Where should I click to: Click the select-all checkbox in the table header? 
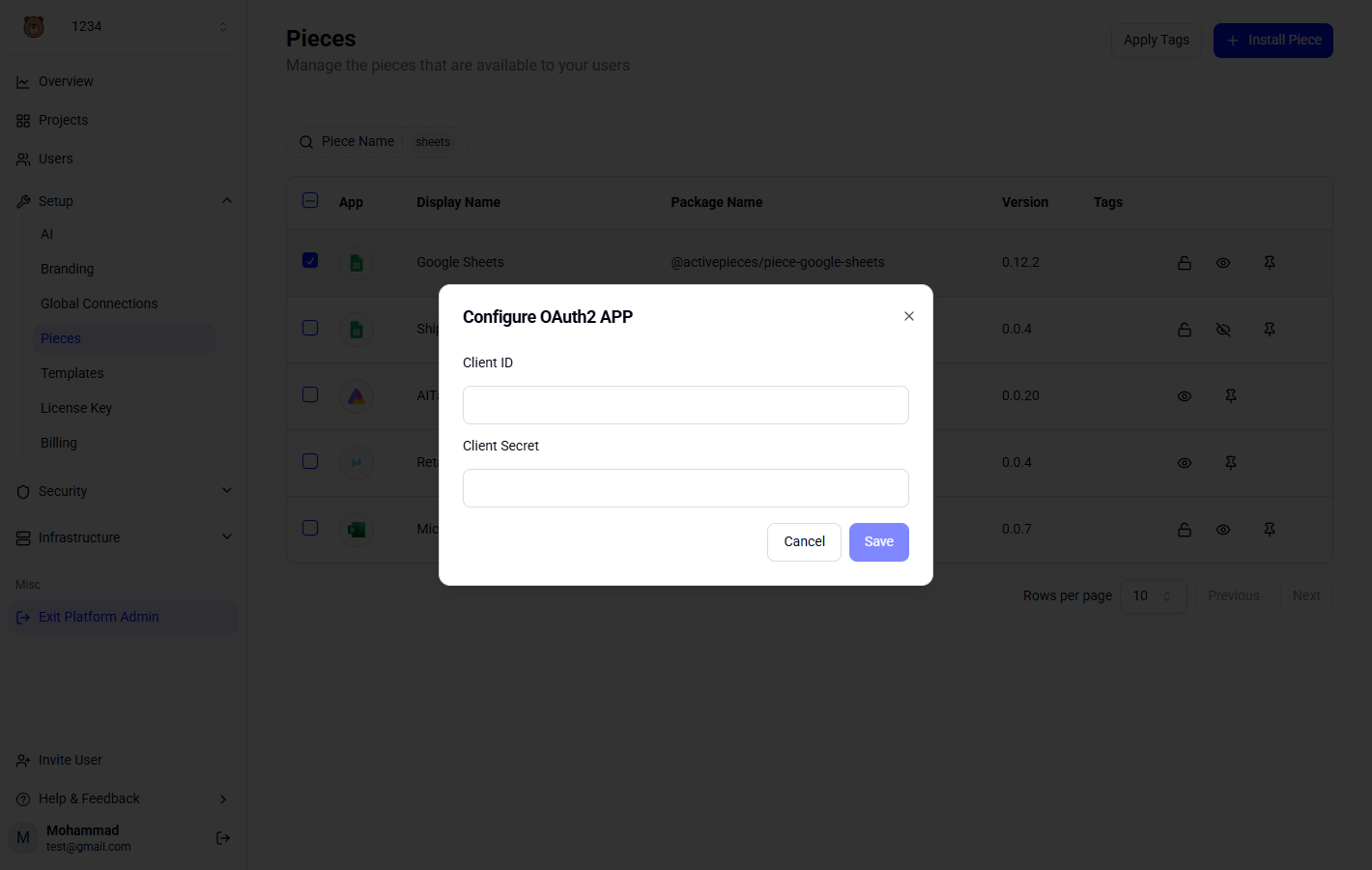309,200
